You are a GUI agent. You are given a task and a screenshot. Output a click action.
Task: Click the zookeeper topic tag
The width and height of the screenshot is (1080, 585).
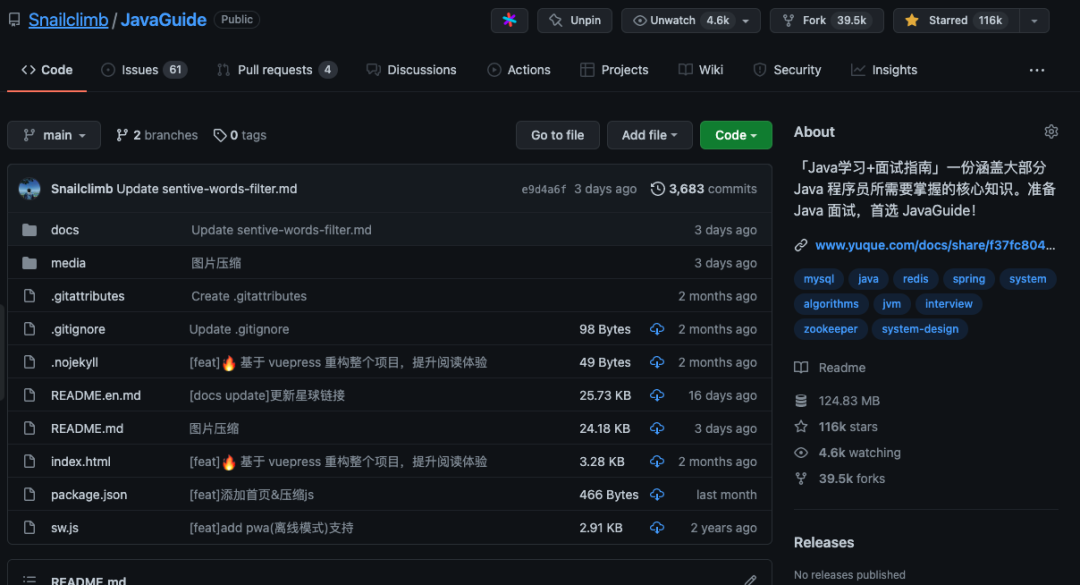click(830, 329)
